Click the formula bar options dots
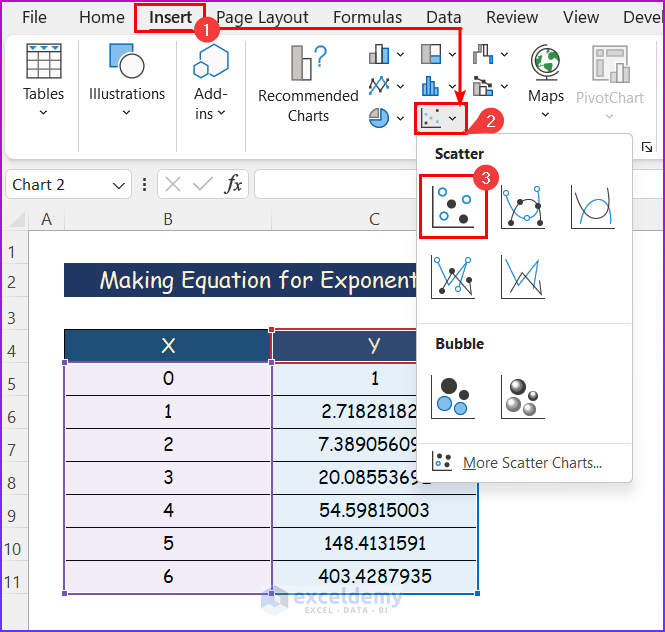Screen dimensions: 665x632 point(145,185)
